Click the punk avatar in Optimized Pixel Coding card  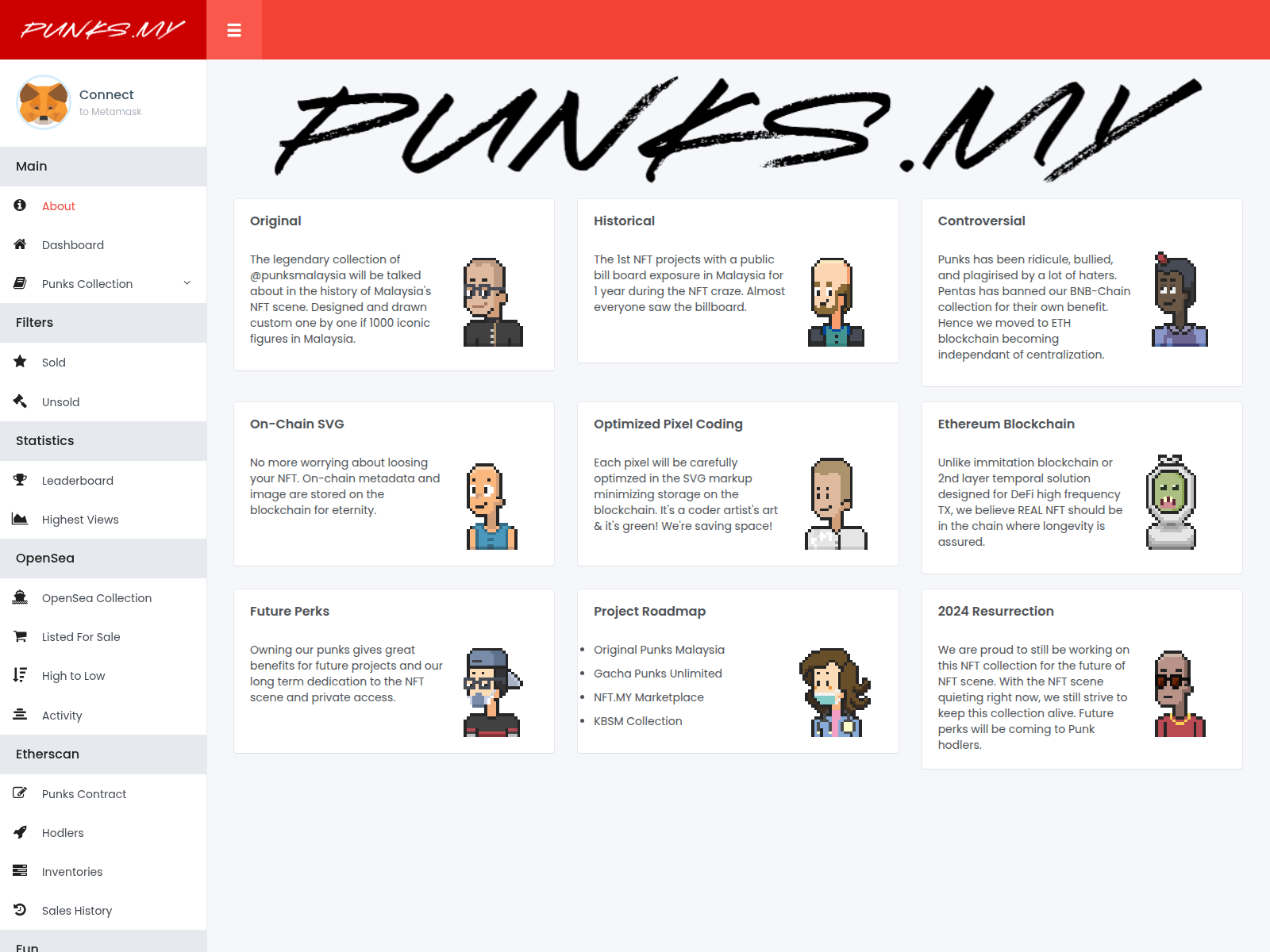[x=836, y=504]
